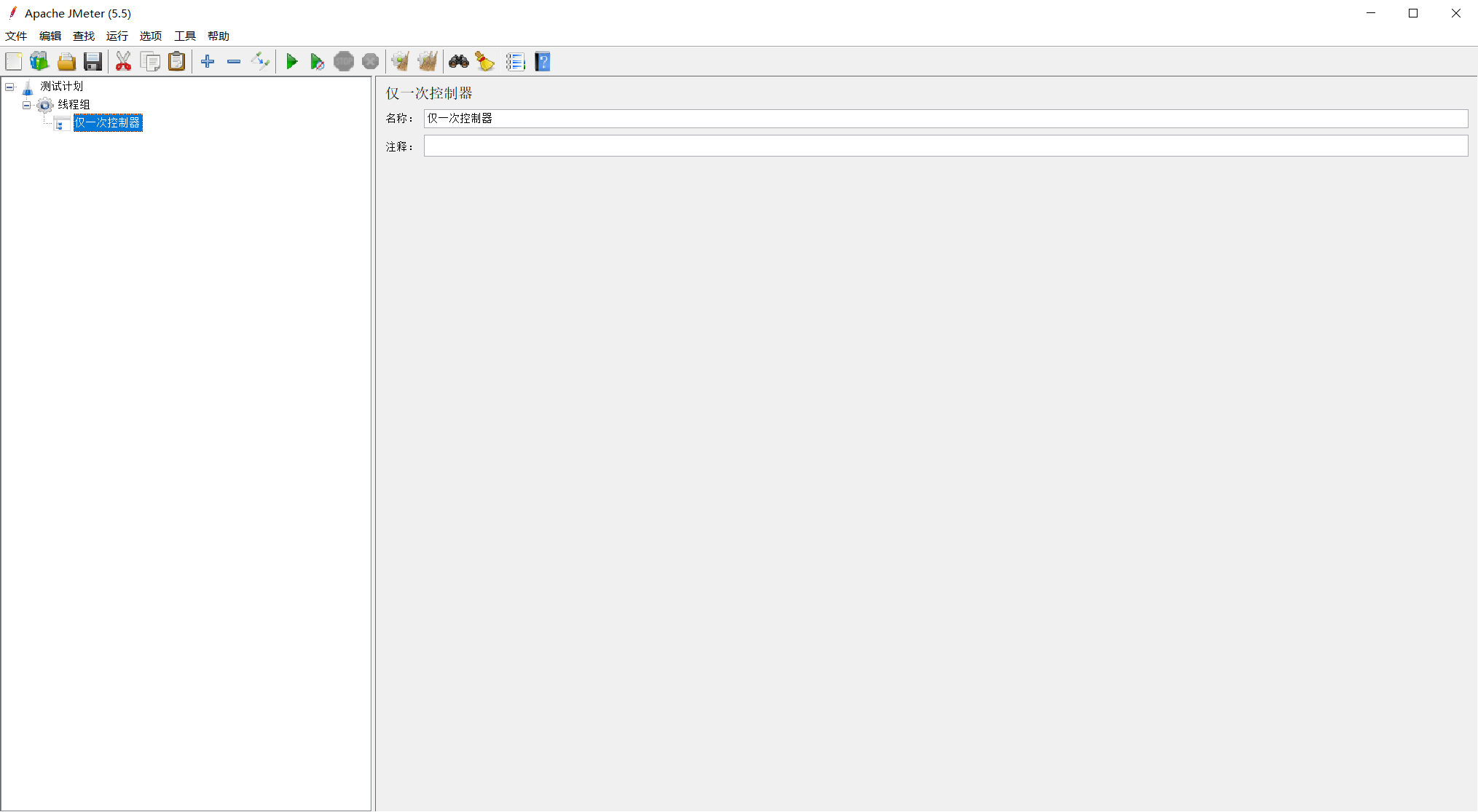Open the 文件 menu
1478x812 pixels.
tap(16, 36)
